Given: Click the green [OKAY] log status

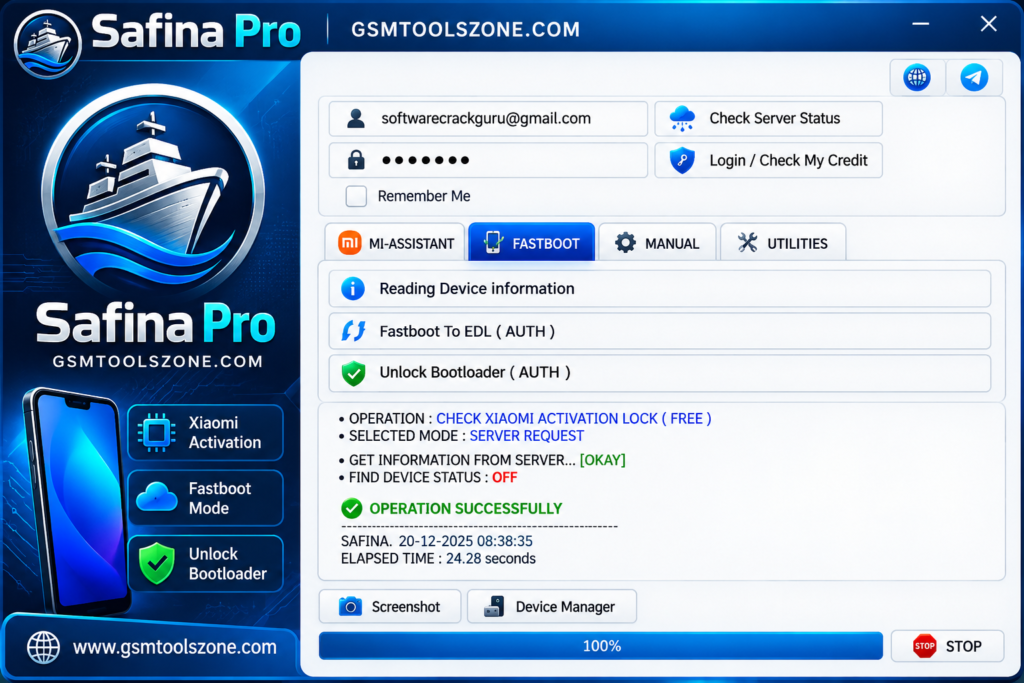Looking at the screenshot, I should coord(602,460).
